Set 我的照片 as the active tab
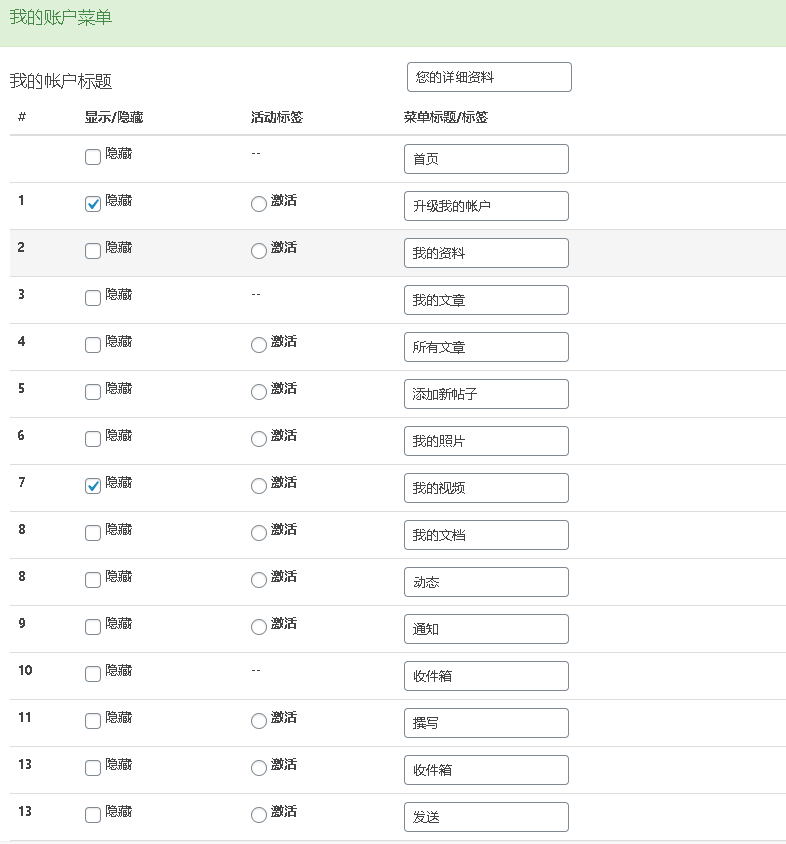This screenshot has width=786, height=844. click(x=258, y=439)
